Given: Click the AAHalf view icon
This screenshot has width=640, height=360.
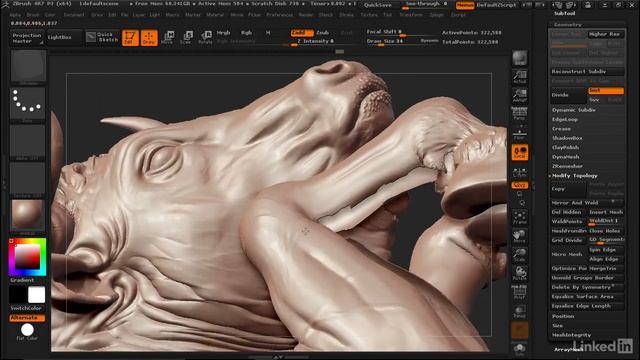Looking at the screenshot, I should point(520,95).
